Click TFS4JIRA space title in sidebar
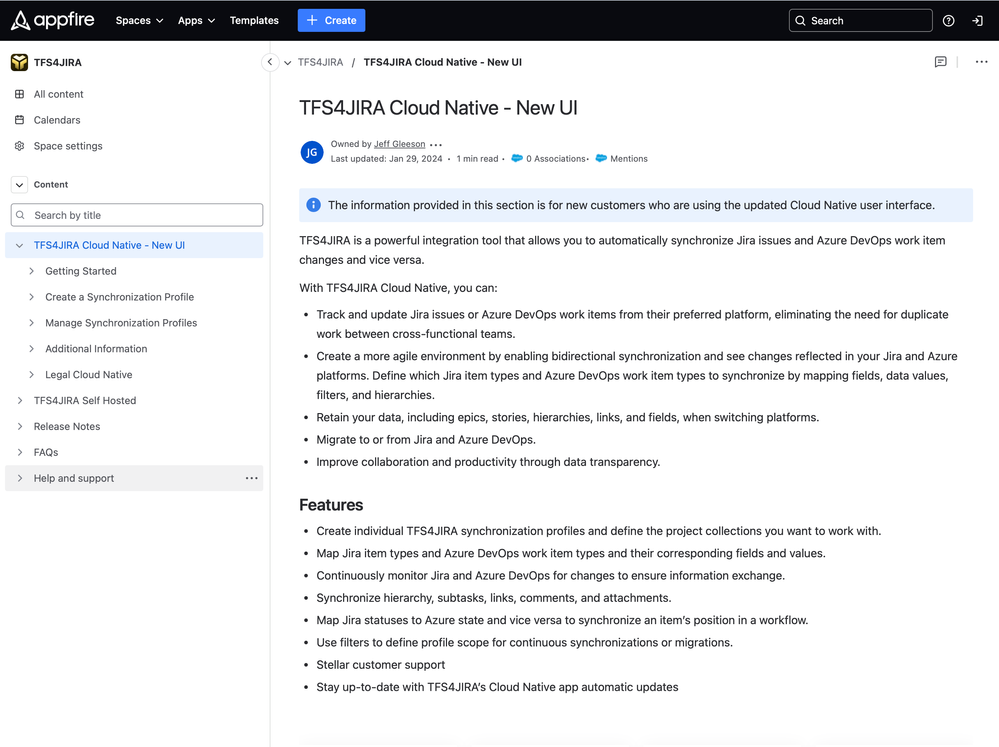The width and height of the screenshot is (999, 747). pos(57,62)
